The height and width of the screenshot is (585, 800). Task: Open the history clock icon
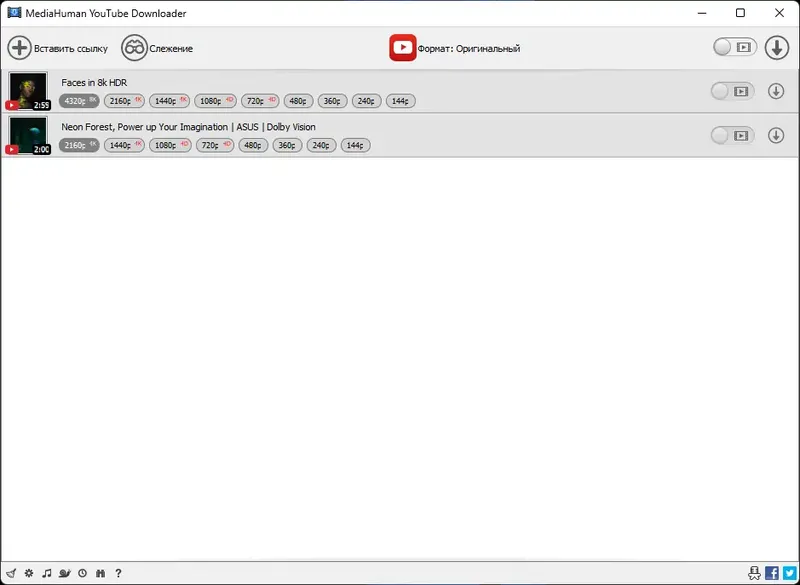[82, 573]
